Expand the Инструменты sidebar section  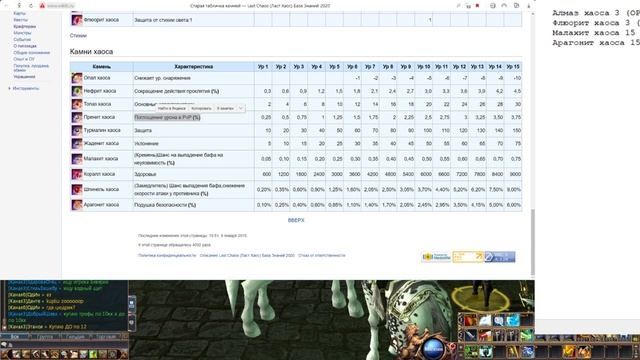point(25,88)
